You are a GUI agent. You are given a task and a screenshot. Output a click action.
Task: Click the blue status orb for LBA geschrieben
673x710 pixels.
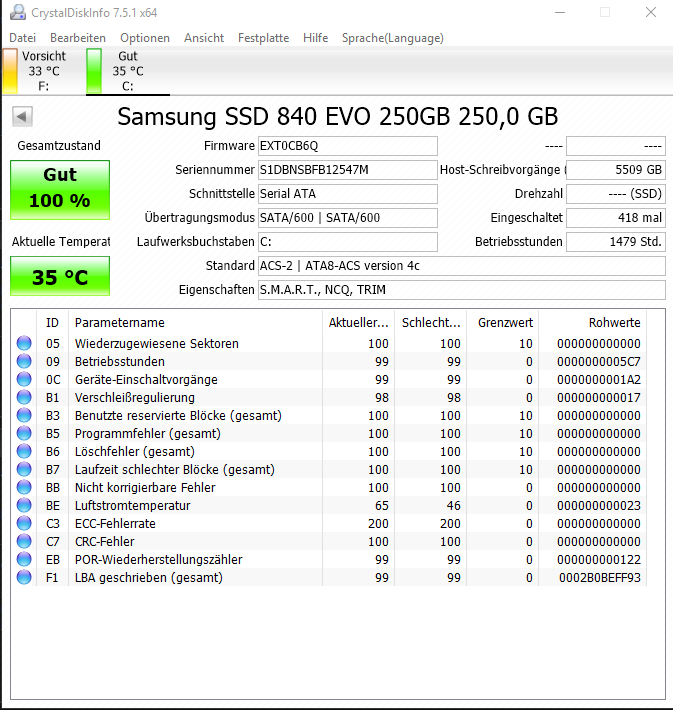click(x=24, y=577)
